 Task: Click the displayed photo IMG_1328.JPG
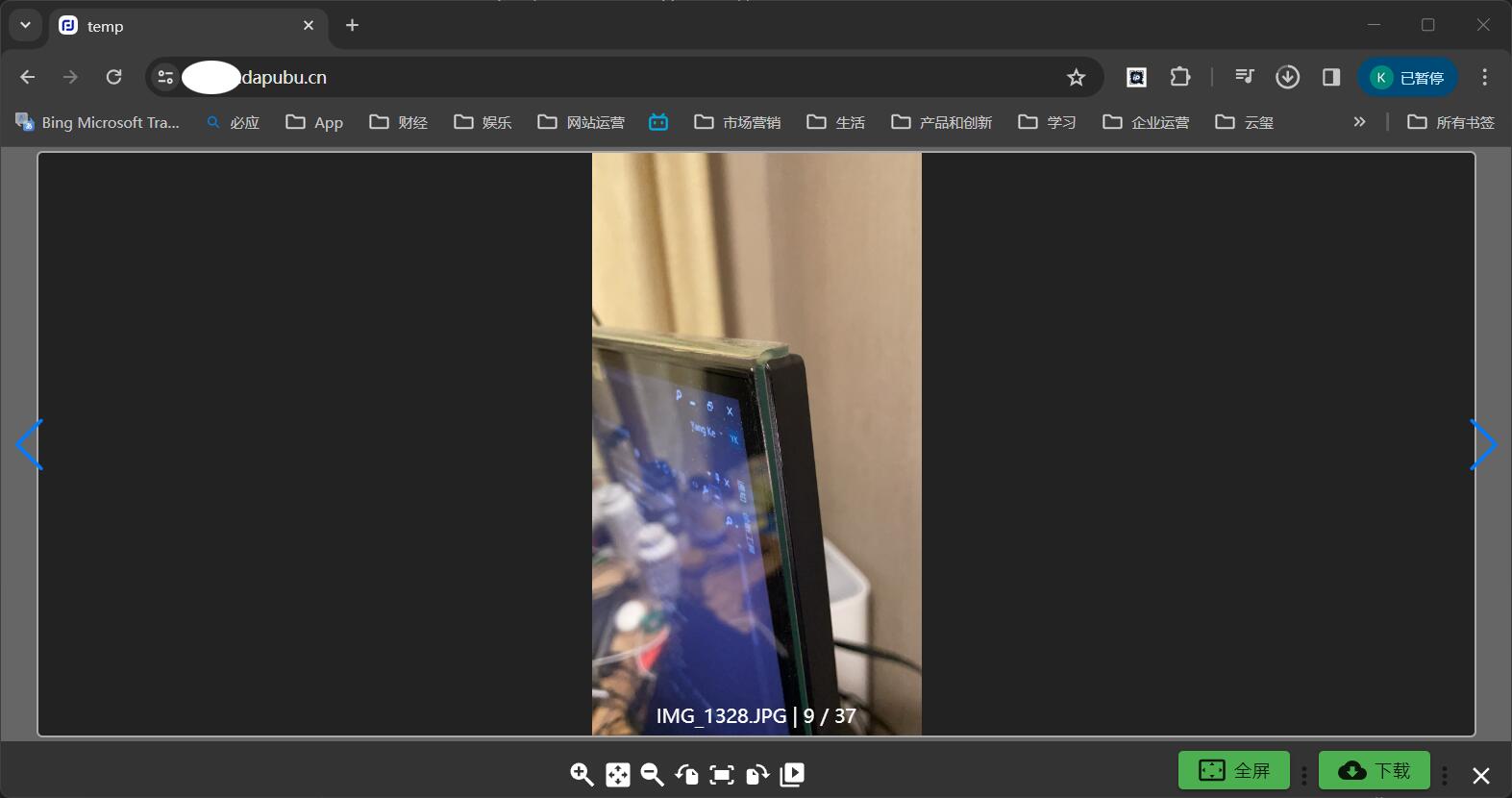pos(756,444)
